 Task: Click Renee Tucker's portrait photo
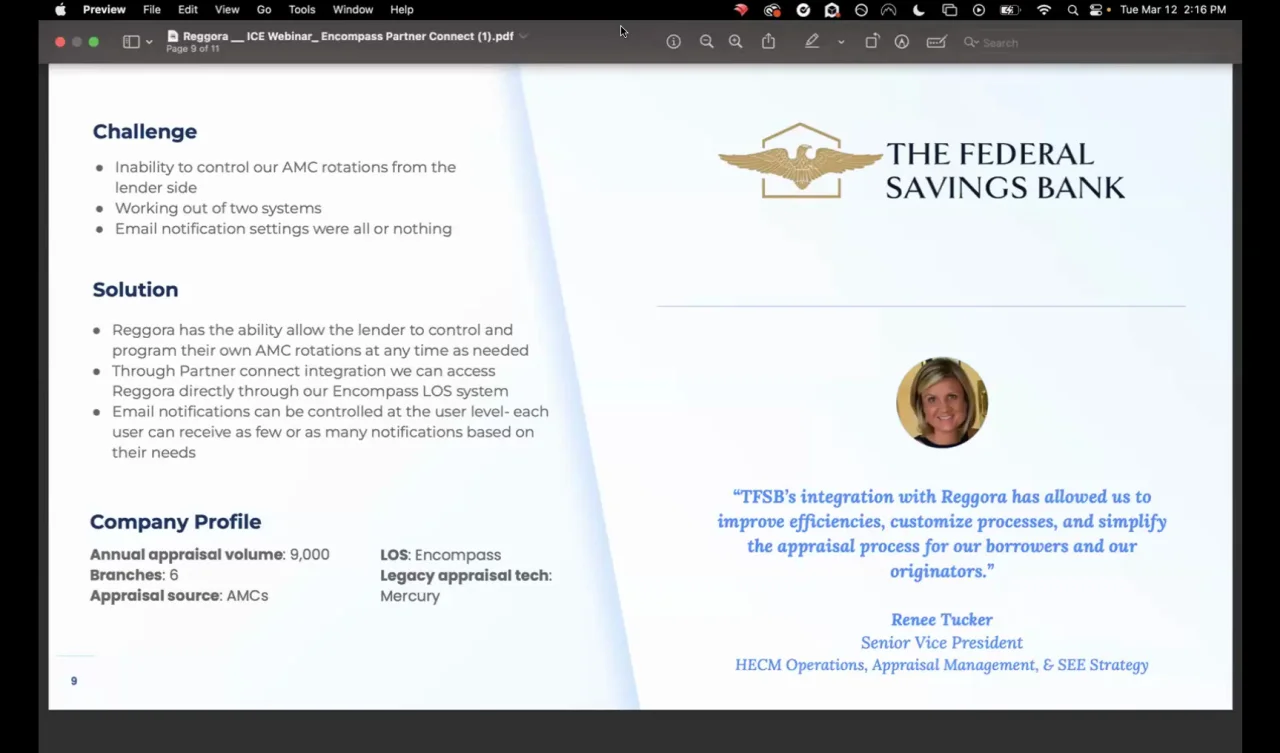pyautogui.click(x=942, y=402)
